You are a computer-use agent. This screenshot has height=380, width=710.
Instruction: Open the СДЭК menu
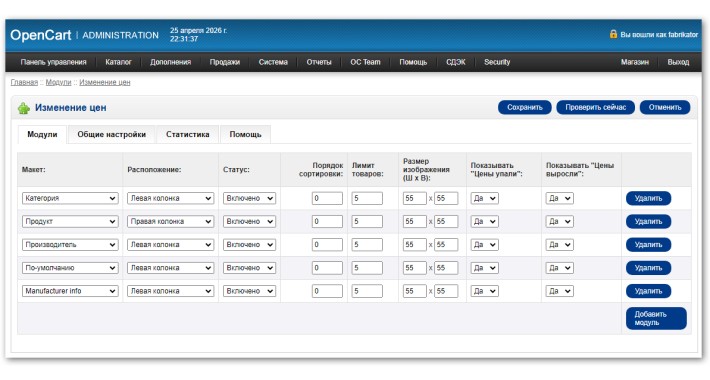[x=456, y=62]
